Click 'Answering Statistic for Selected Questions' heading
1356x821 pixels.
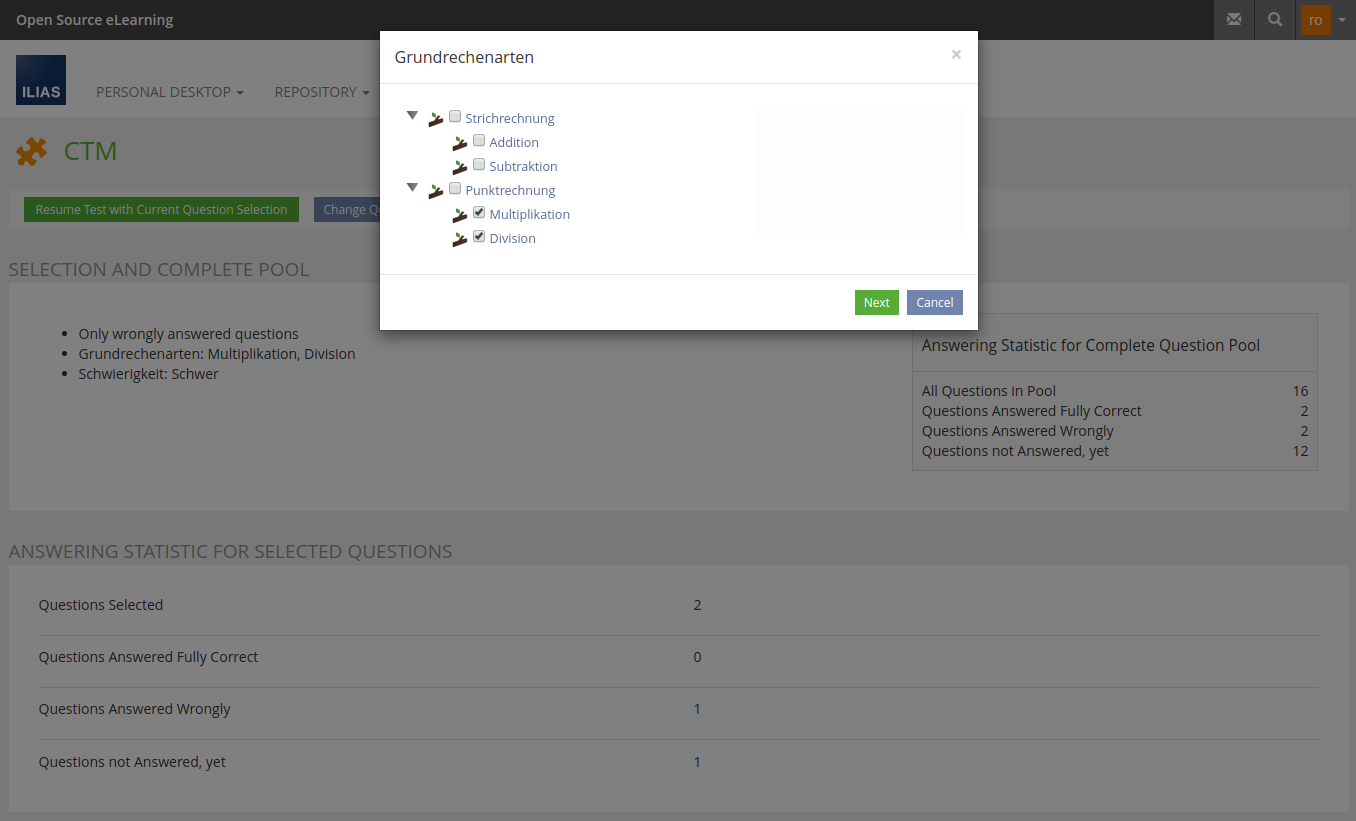230,552
